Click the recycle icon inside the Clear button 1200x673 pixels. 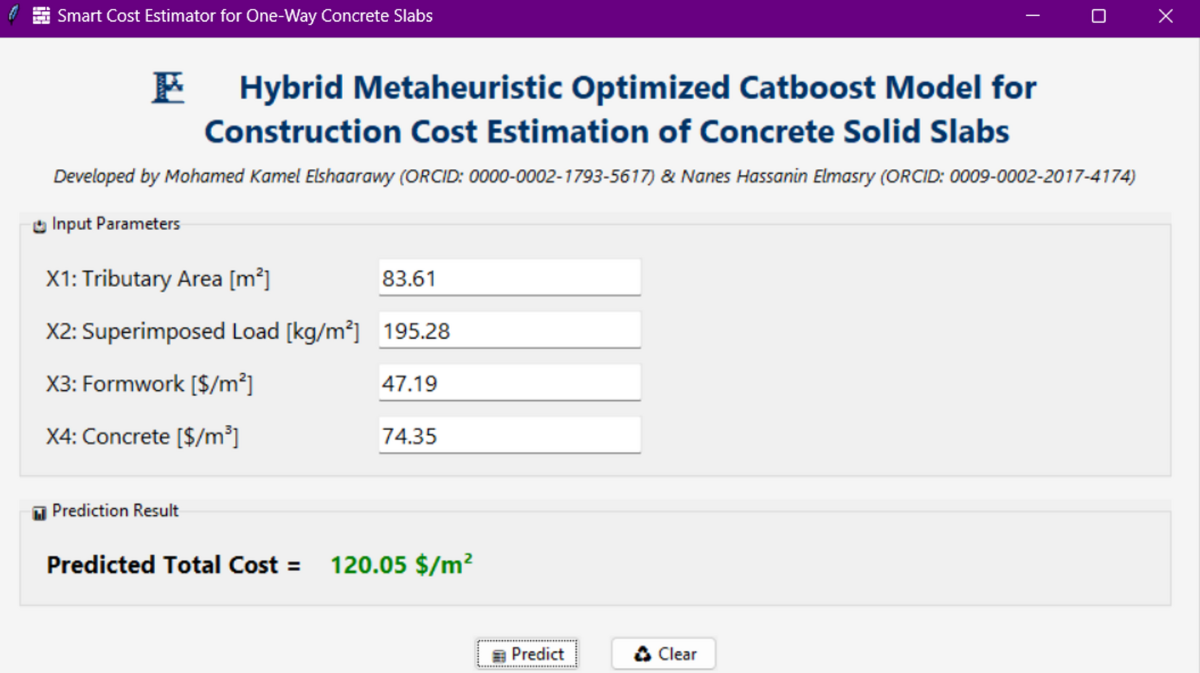tap(641, 653)
